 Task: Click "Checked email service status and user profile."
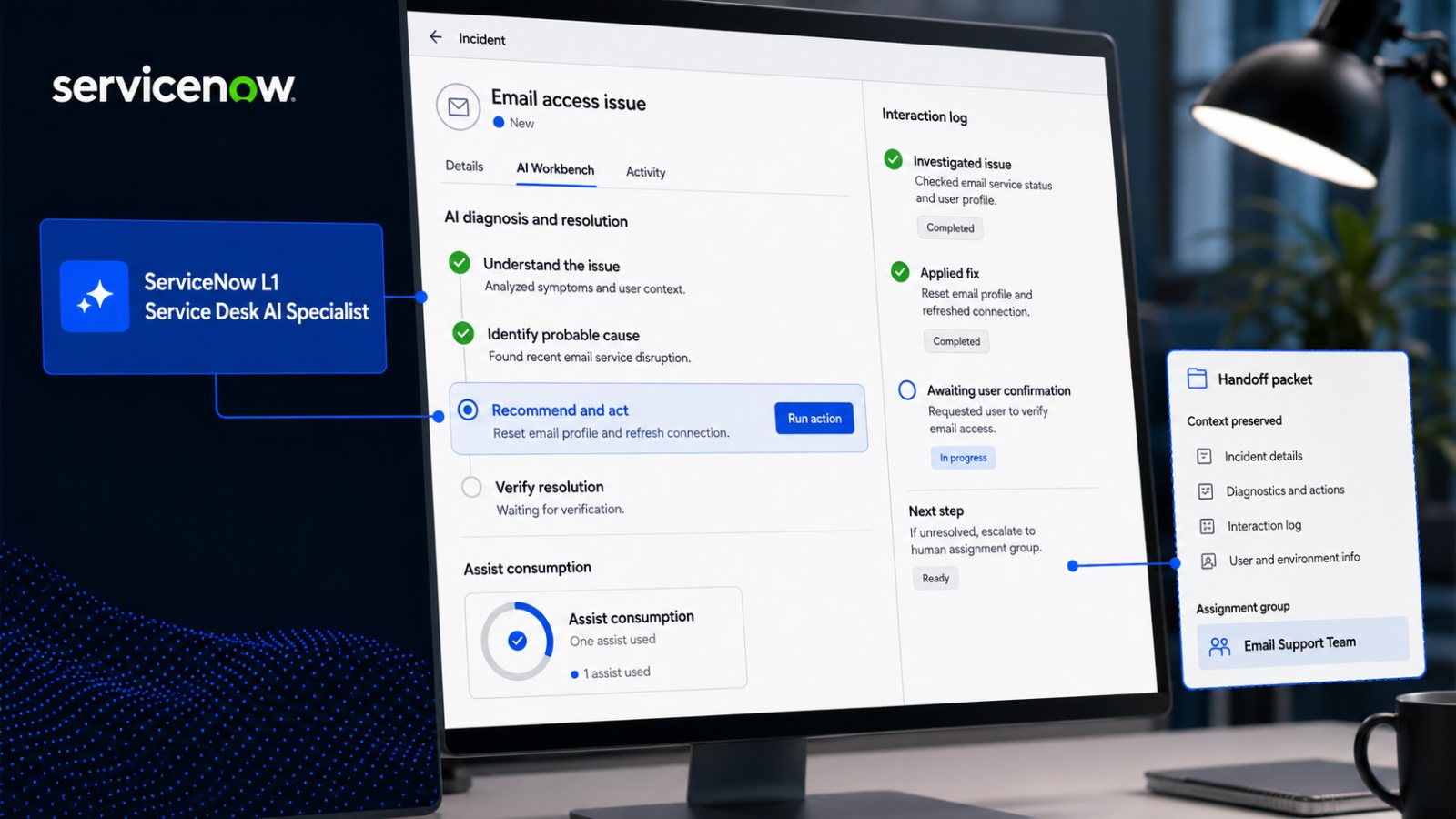pos(983,191)
